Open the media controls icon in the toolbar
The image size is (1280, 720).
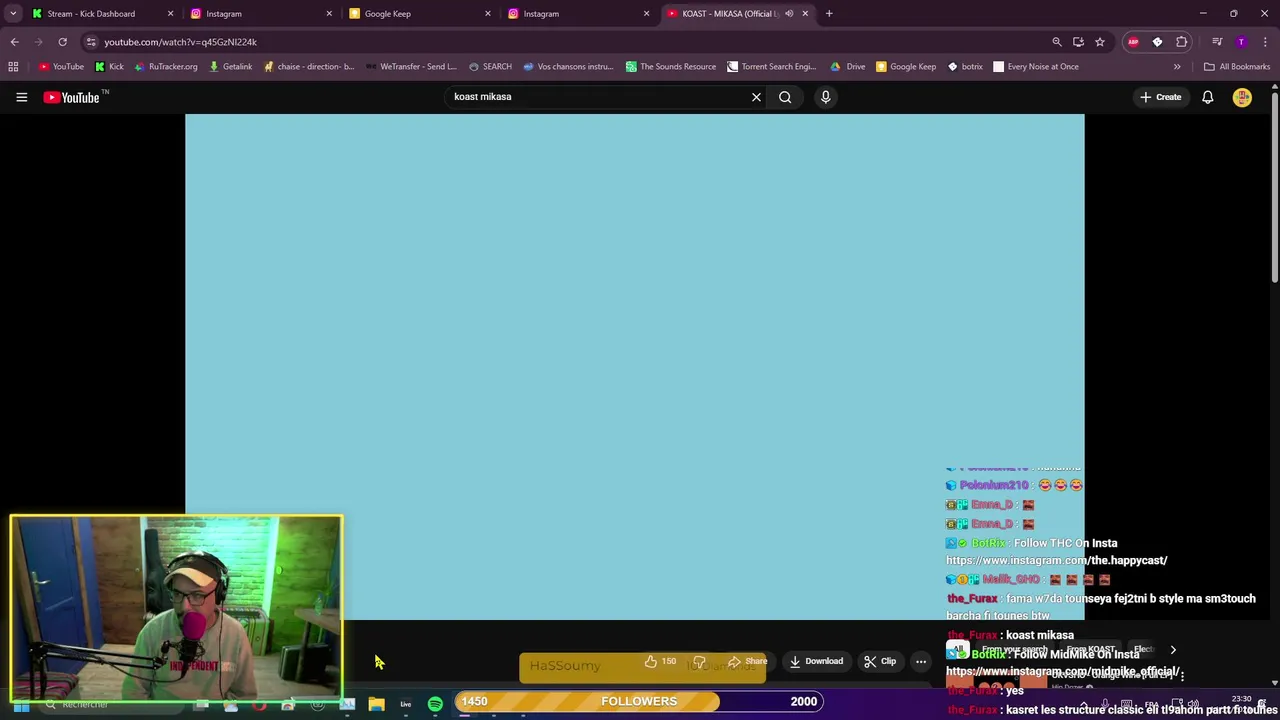[1217, 42]
